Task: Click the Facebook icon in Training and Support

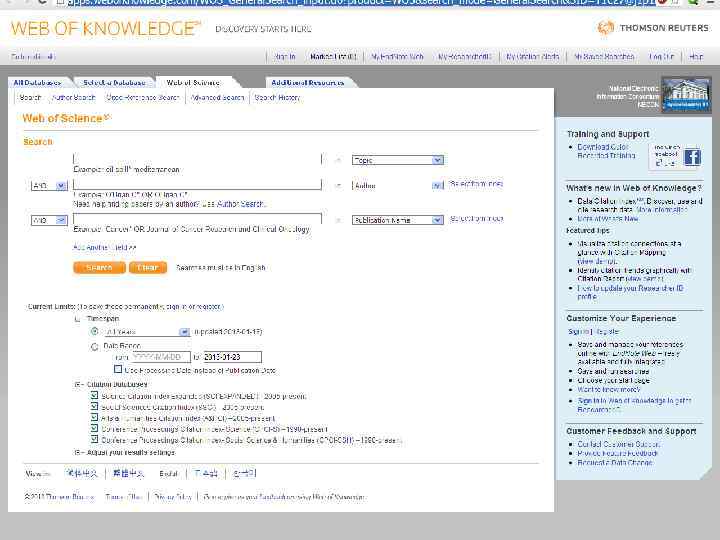Action: [692, 158]
